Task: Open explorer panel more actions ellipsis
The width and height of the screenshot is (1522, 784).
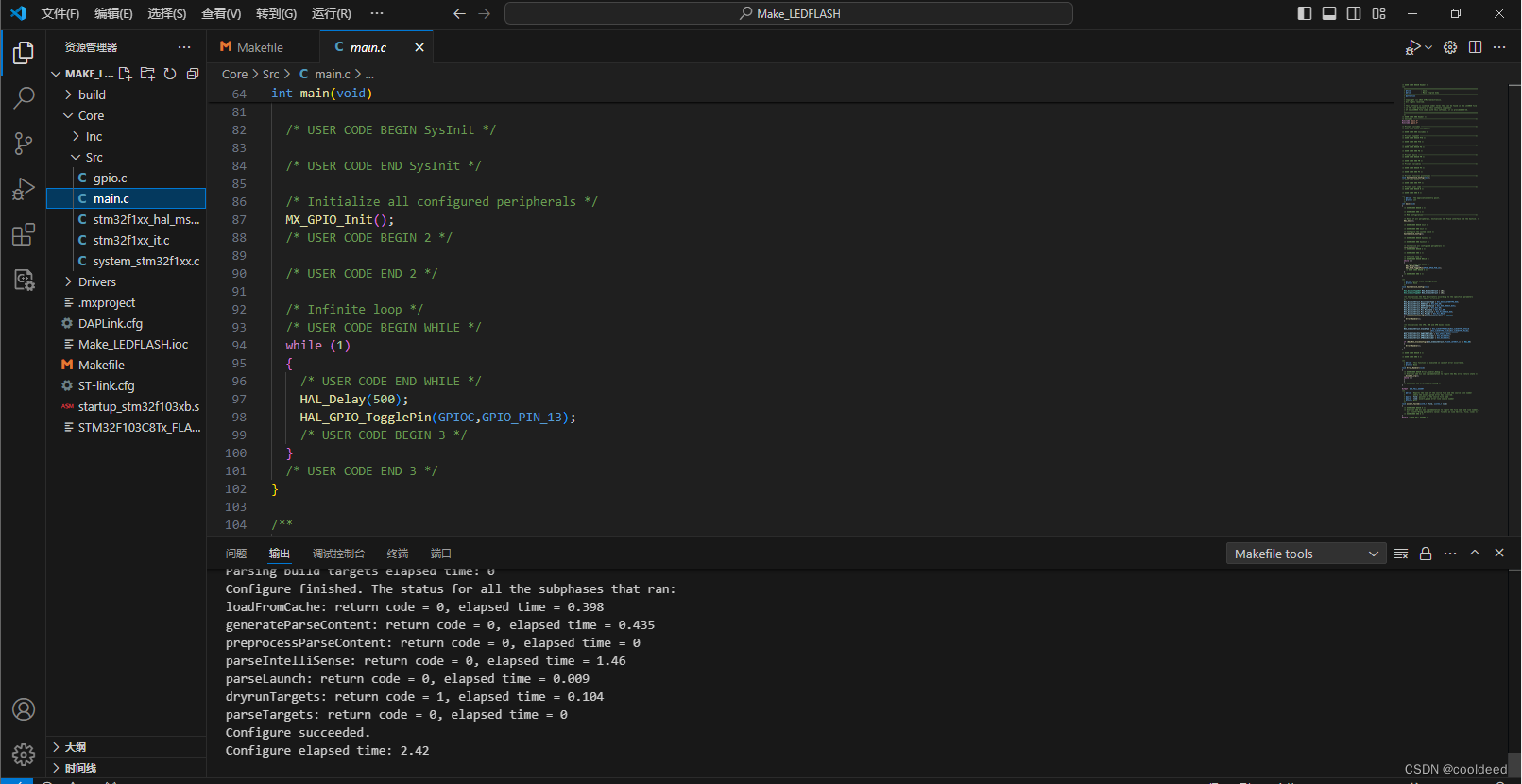Action: (184, 47)
